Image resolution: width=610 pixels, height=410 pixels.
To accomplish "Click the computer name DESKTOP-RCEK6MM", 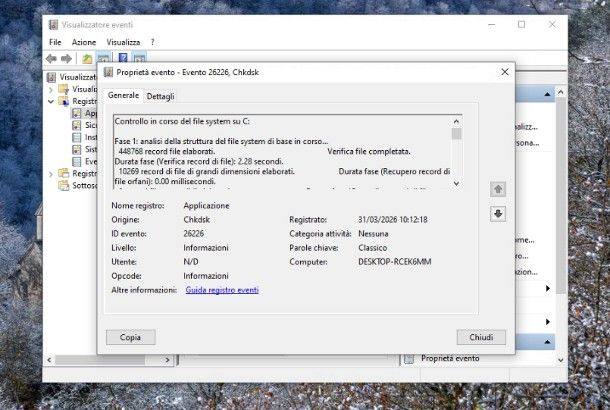I will (x=394, y=262).
